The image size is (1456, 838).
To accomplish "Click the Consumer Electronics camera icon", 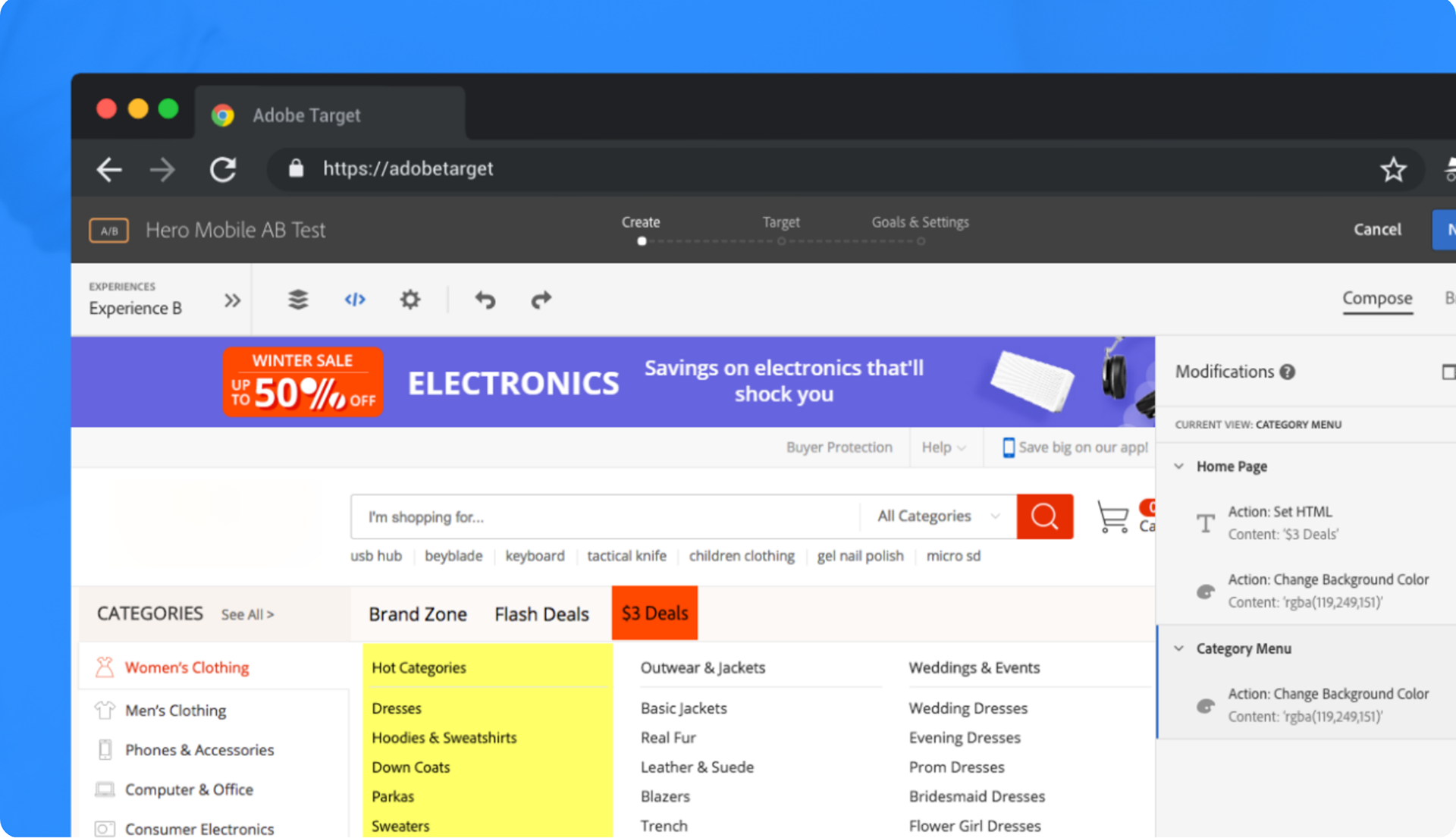I will point(105,829).
